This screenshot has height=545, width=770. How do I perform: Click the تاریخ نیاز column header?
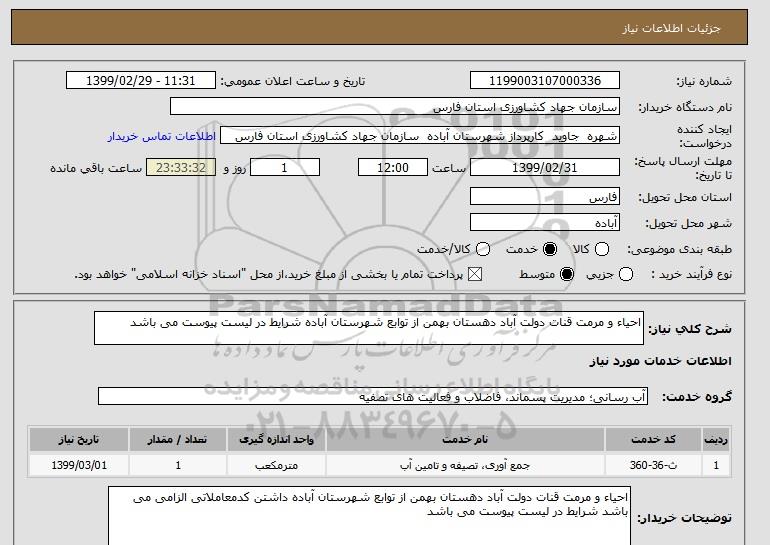[79, 439]
